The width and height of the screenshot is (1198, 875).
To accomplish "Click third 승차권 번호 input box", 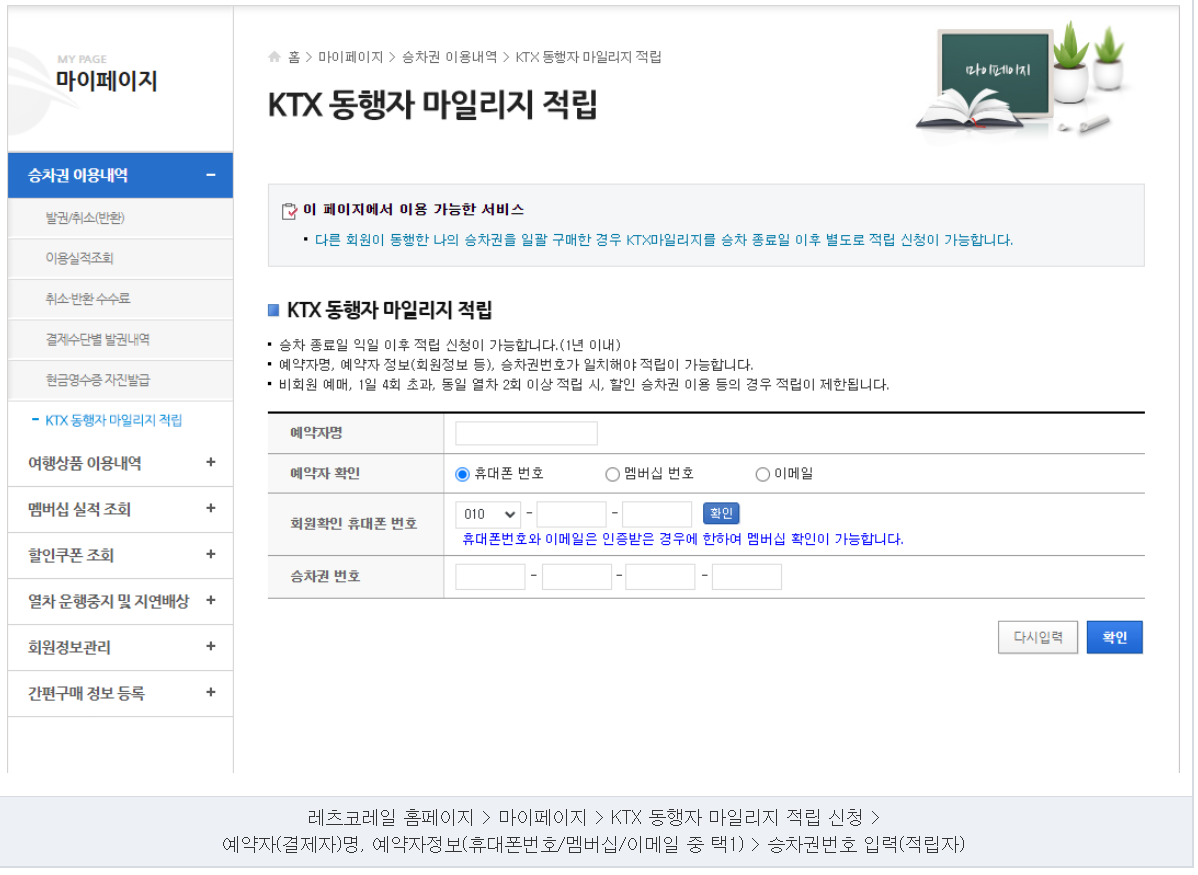I will click(x=662, y=578).
